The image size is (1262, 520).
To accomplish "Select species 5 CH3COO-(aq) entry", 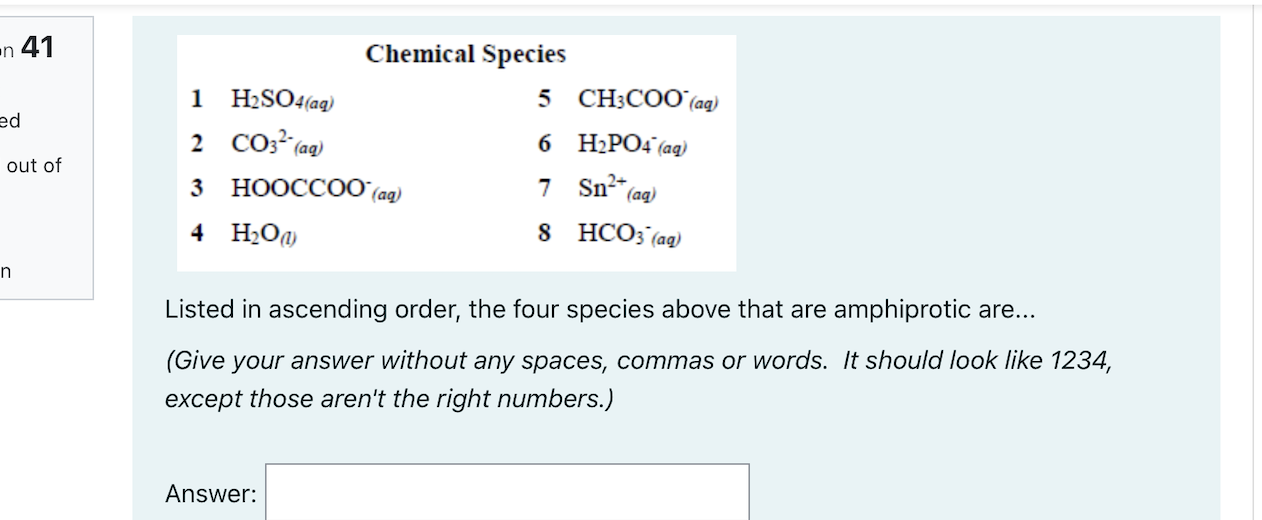I will (x=628, y=100).
